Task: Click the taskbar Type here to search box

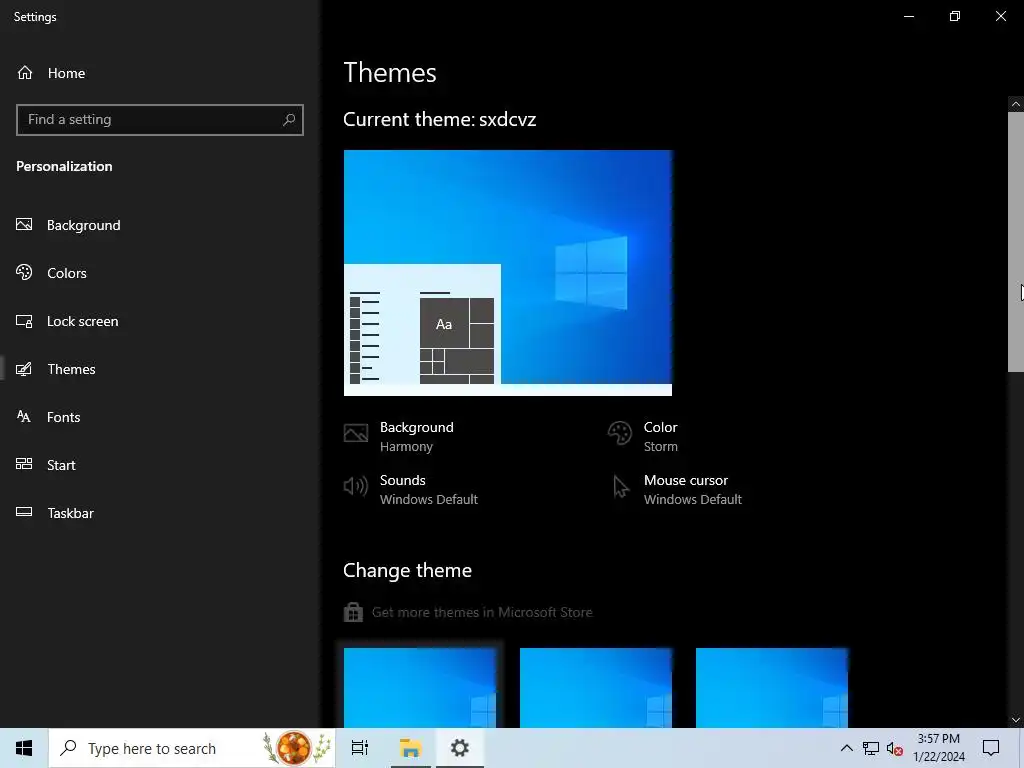Action: pos(192,748)
